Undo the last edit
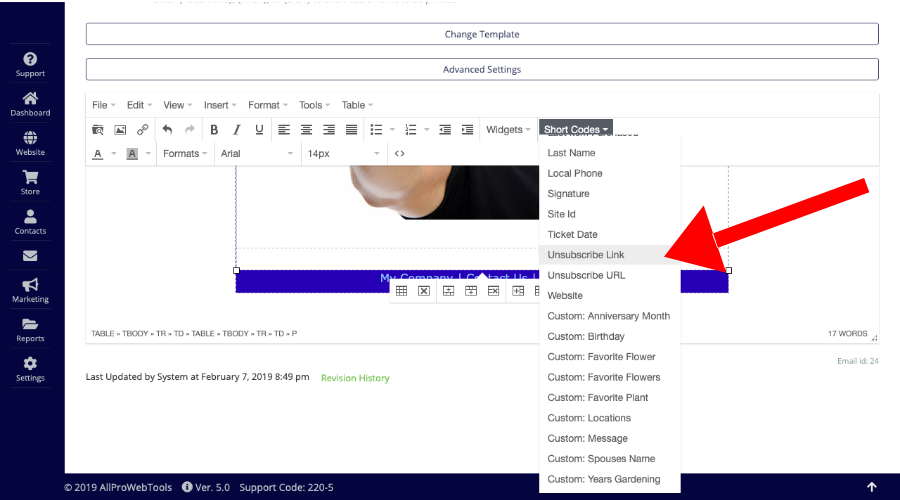Viewport: 900px width, 500px height. (x=167, y=130)
